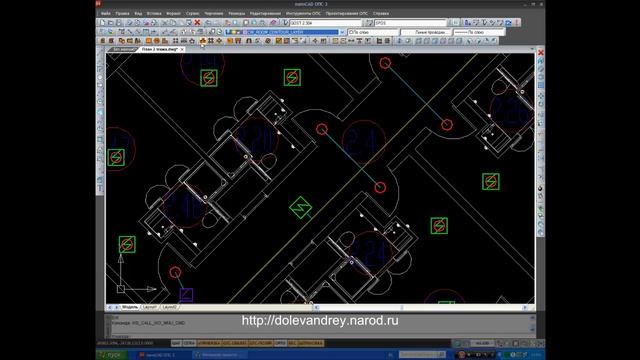Open the lineweight По слою dropdown
This screenshot has width=640, height=360.
(x=479, y=32)
